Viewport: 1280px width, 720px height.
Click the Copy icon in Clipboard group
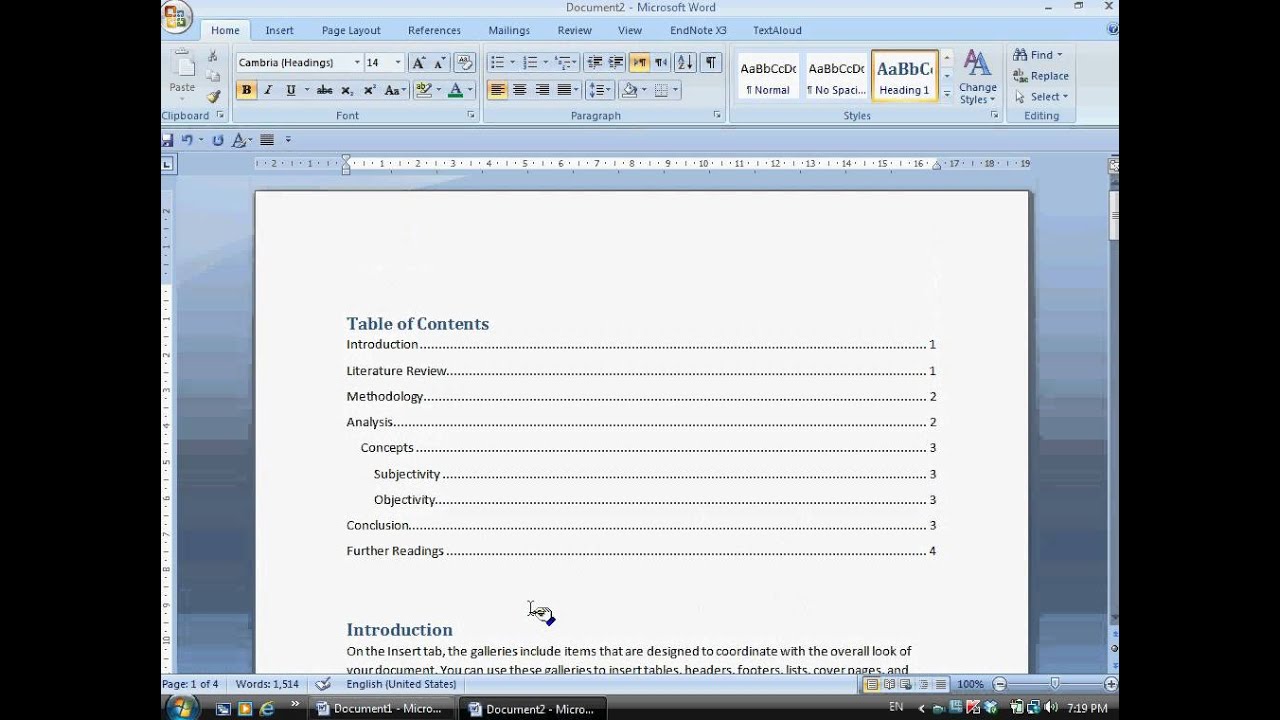pos(213,76)
